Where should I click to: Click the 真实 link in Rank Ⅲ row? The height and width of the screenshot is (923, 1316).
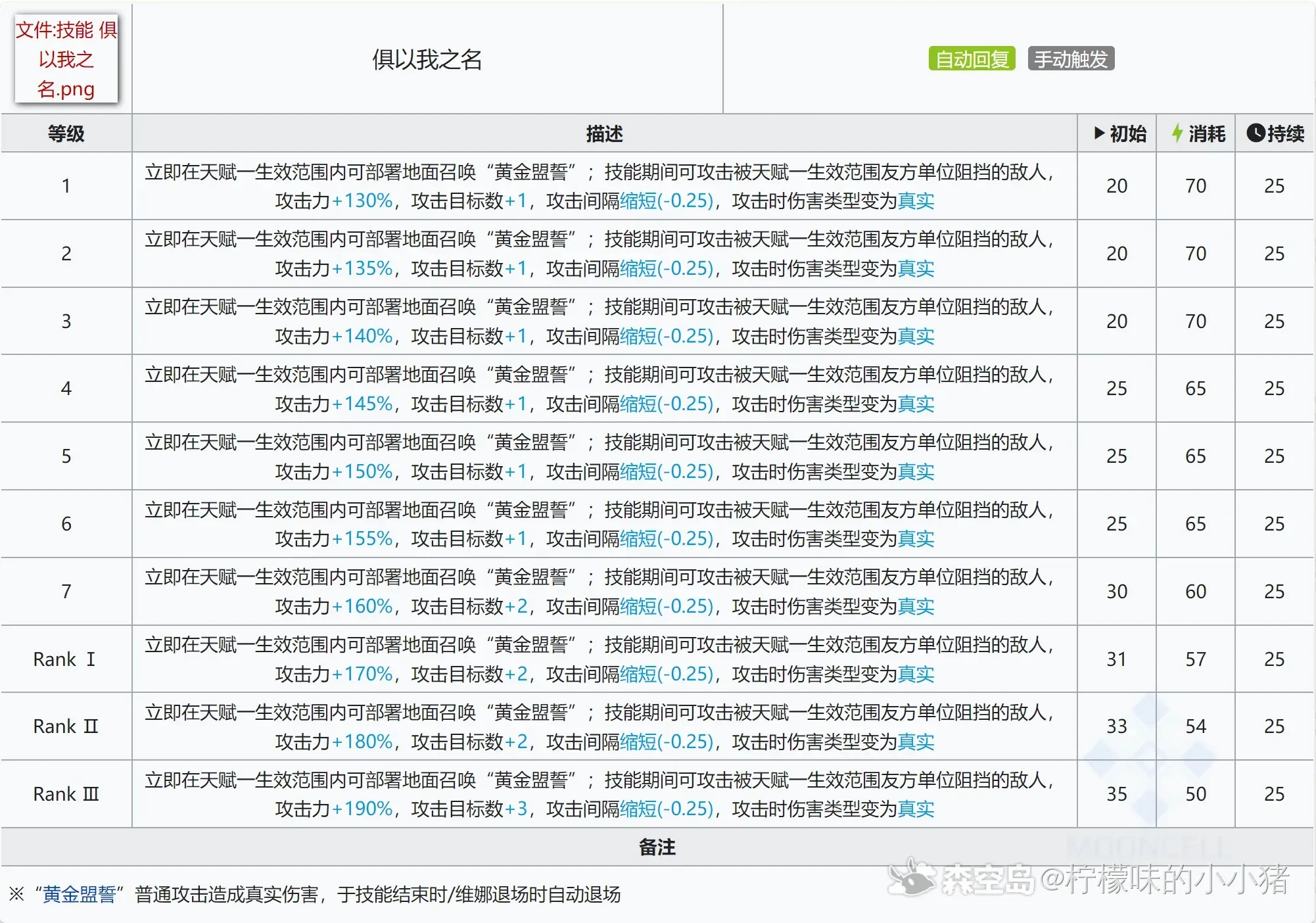click(916, 809)
